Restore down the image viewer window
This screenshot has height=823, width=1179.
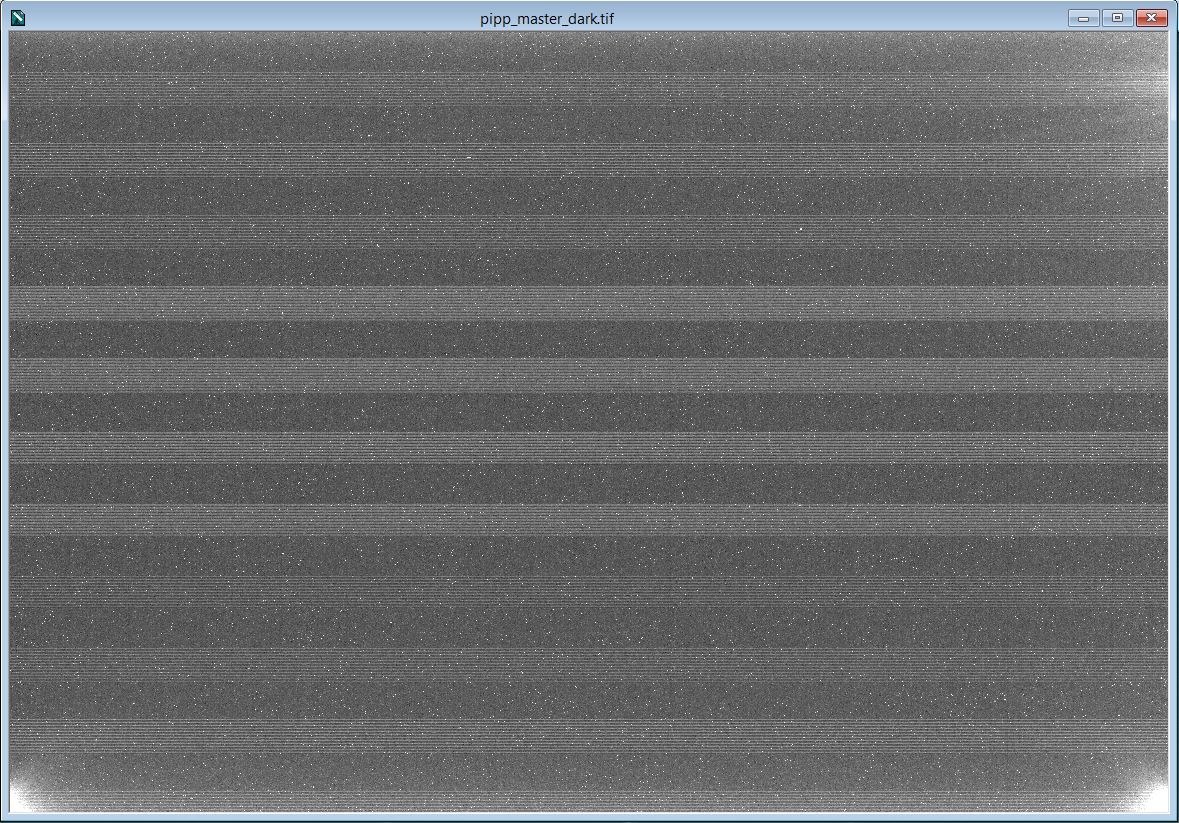click(1116, 17)
